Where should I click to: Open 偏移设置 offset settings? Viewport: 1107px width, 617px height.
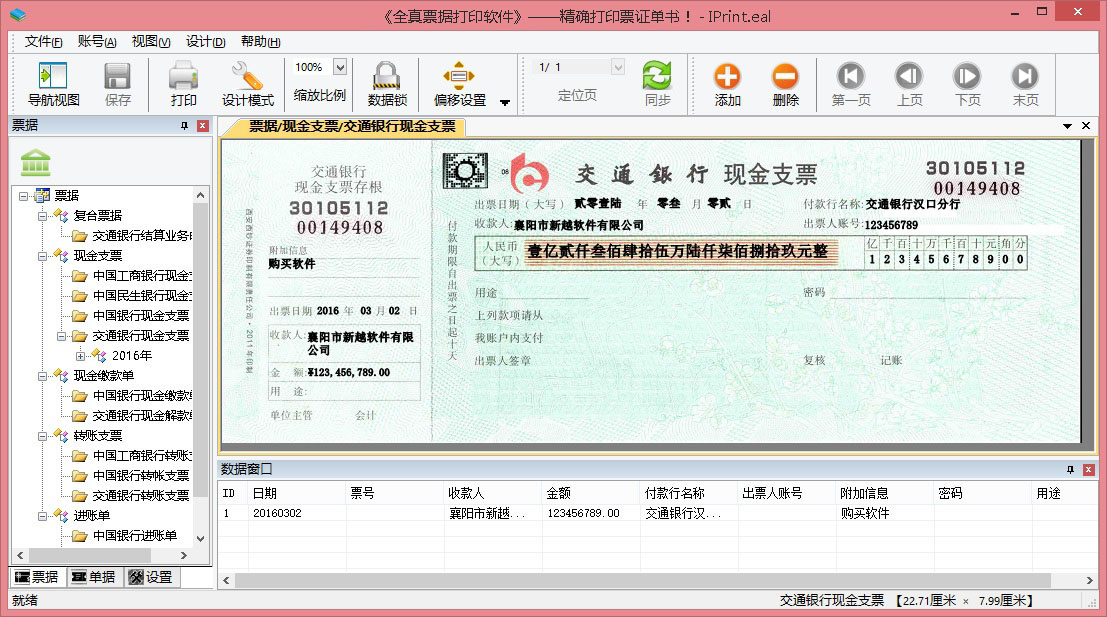[x=460, y=84]
